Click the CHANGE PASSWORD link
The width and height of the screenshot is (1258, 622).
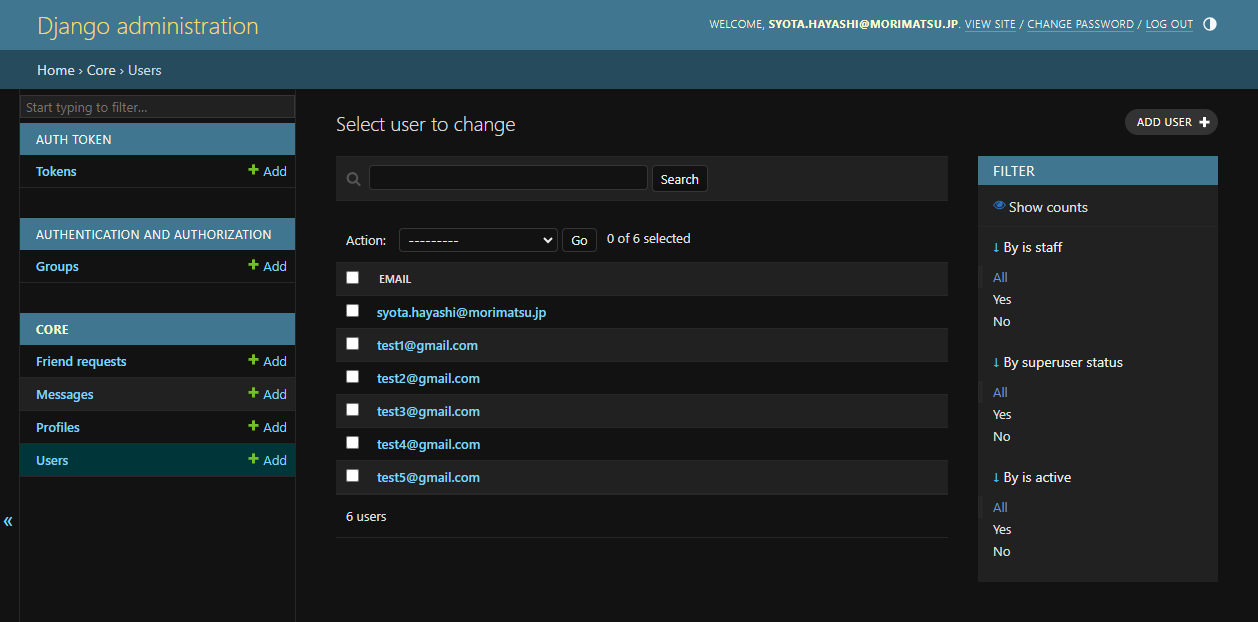coord(1081,24)
